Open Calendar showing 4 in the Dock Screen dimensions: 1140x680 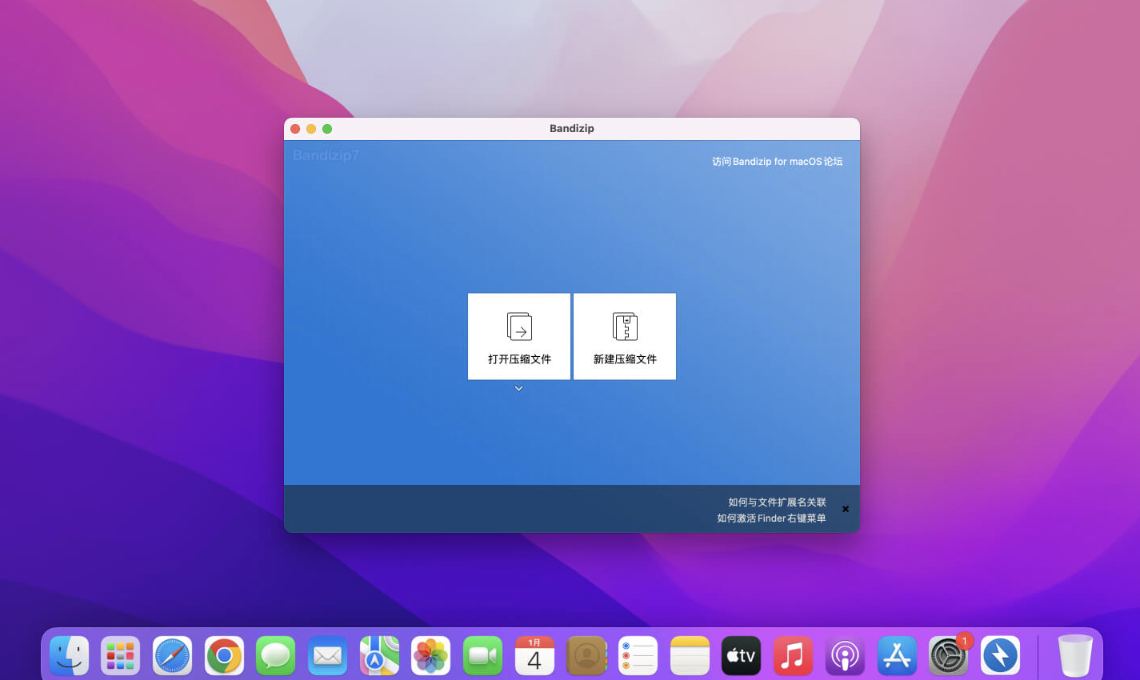(x=534, y=655)
